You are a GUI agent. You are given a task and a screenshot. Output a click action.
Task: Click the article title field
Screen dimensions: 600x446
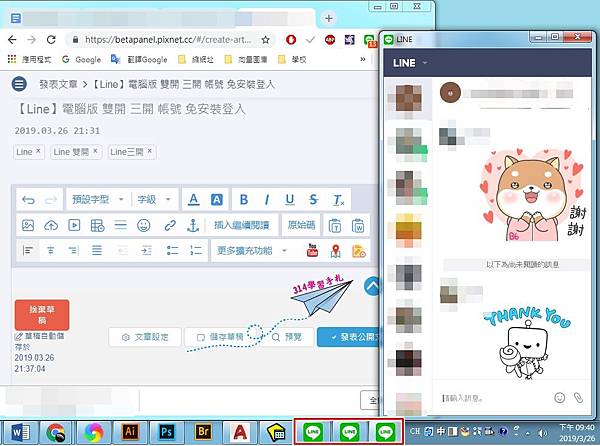click(x=130, y=109)
